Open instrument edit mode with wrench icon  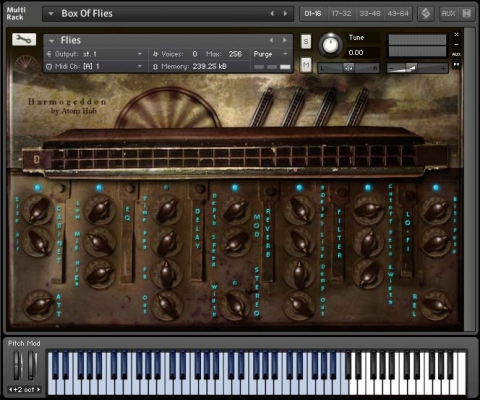pos(24,39)
